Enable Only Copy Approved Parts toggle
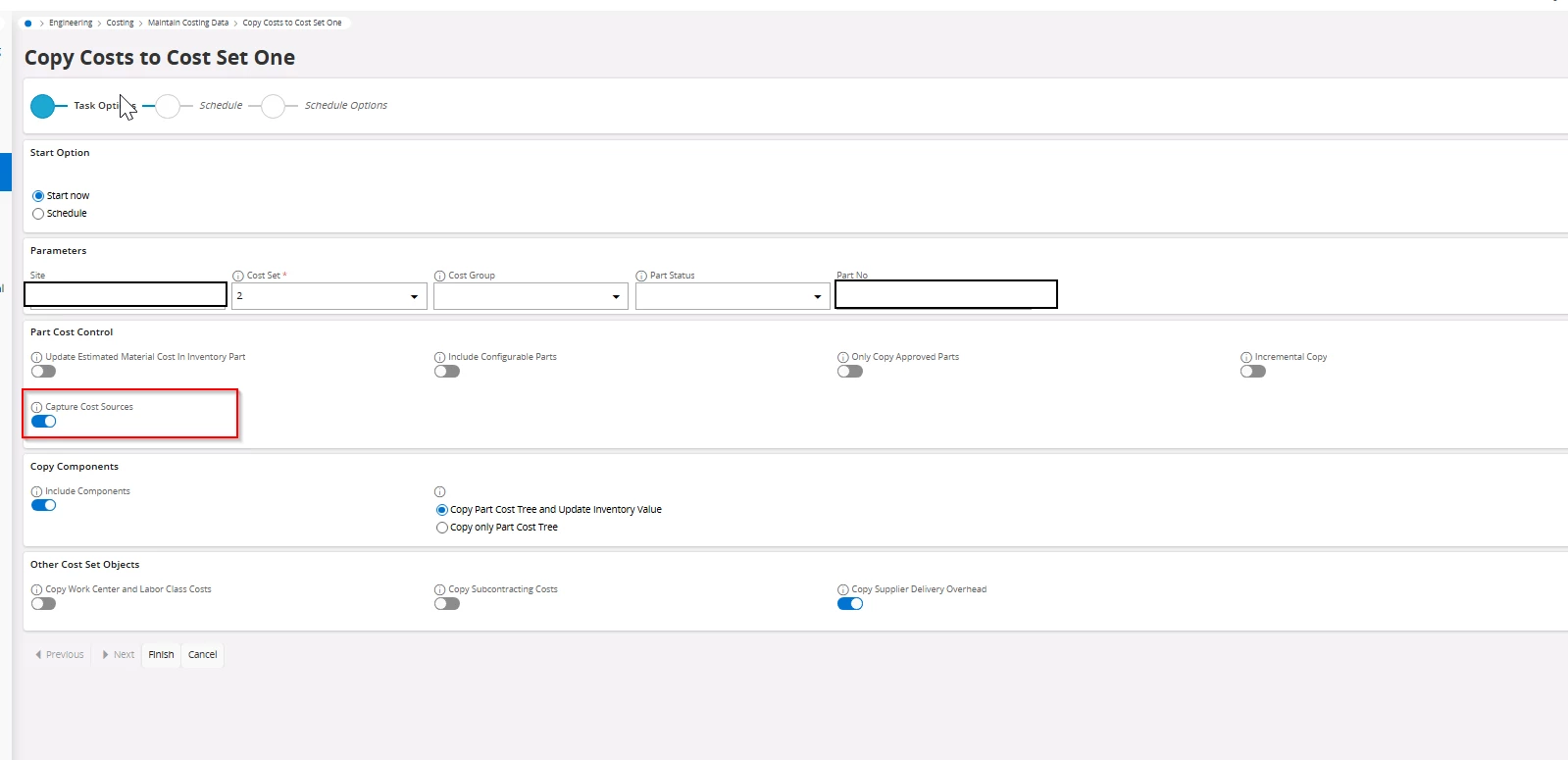The width and height of the screenshot is (1568, 760). click(850, 372)
